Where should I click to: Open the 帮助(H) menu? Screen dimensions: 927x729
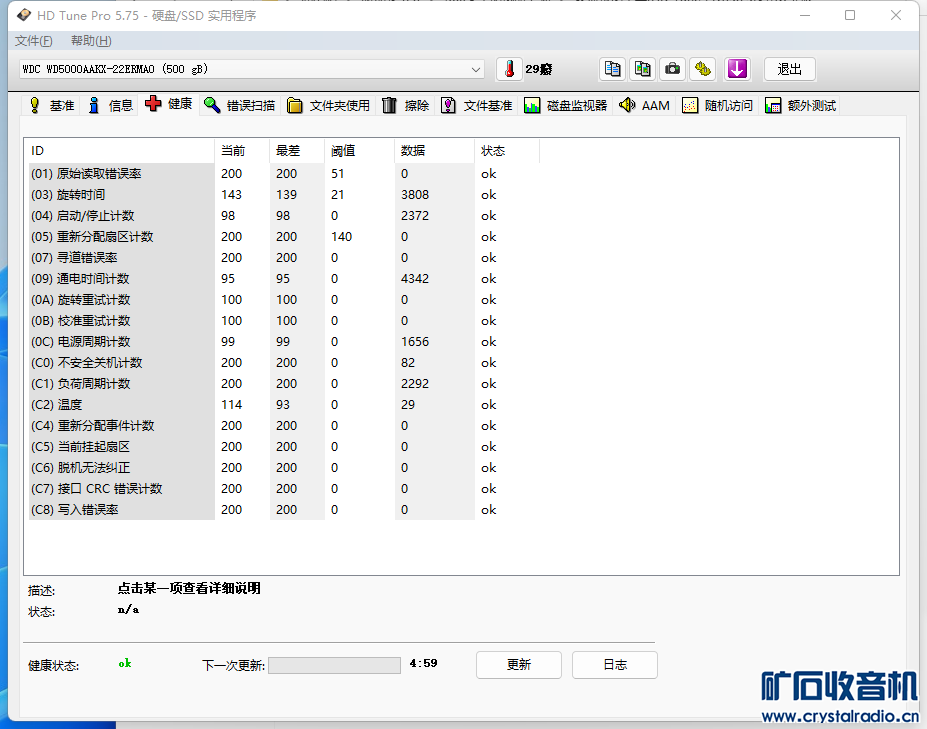[x=91, y=41]
